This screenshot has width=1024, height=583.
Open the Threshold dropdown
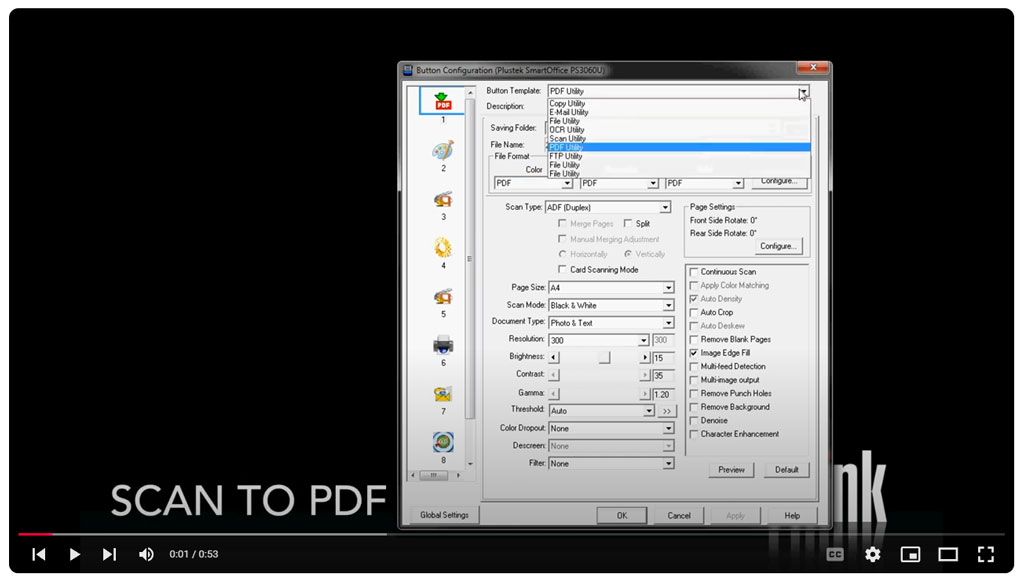coord(648,411)
